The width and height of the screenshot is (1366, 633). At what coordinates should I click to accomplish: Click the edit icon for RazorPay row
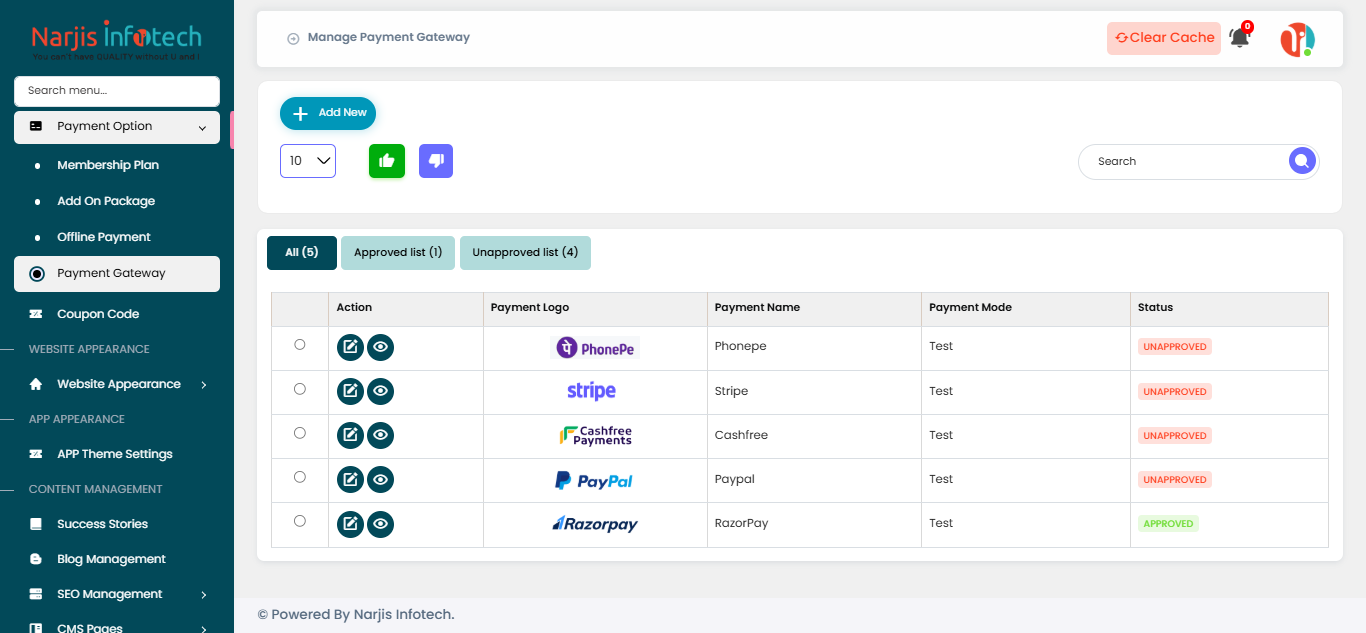pos(350,523)
